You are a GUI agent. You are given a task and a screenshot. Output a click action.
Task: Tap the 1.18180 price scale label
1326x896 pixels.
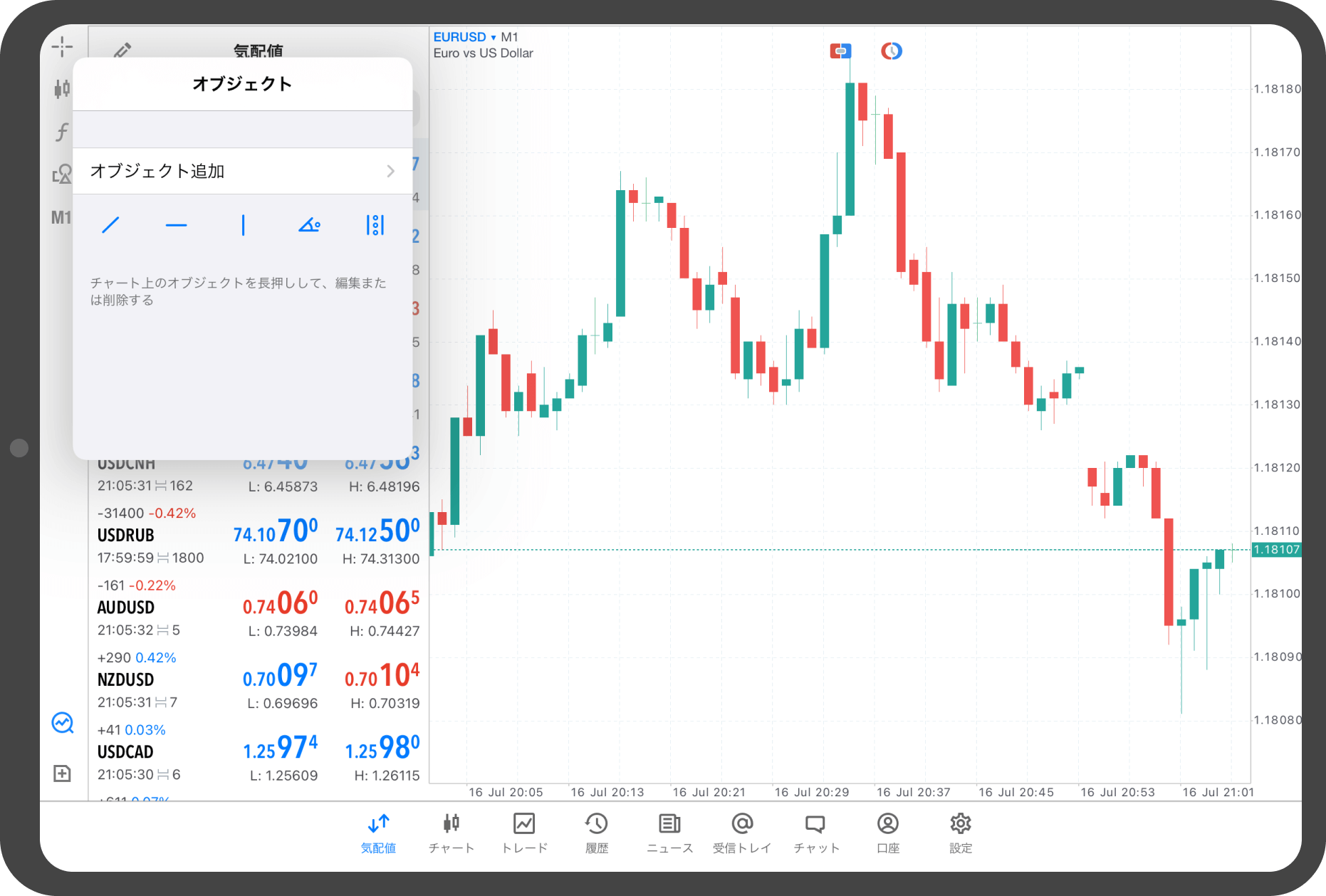(1278, 89)
